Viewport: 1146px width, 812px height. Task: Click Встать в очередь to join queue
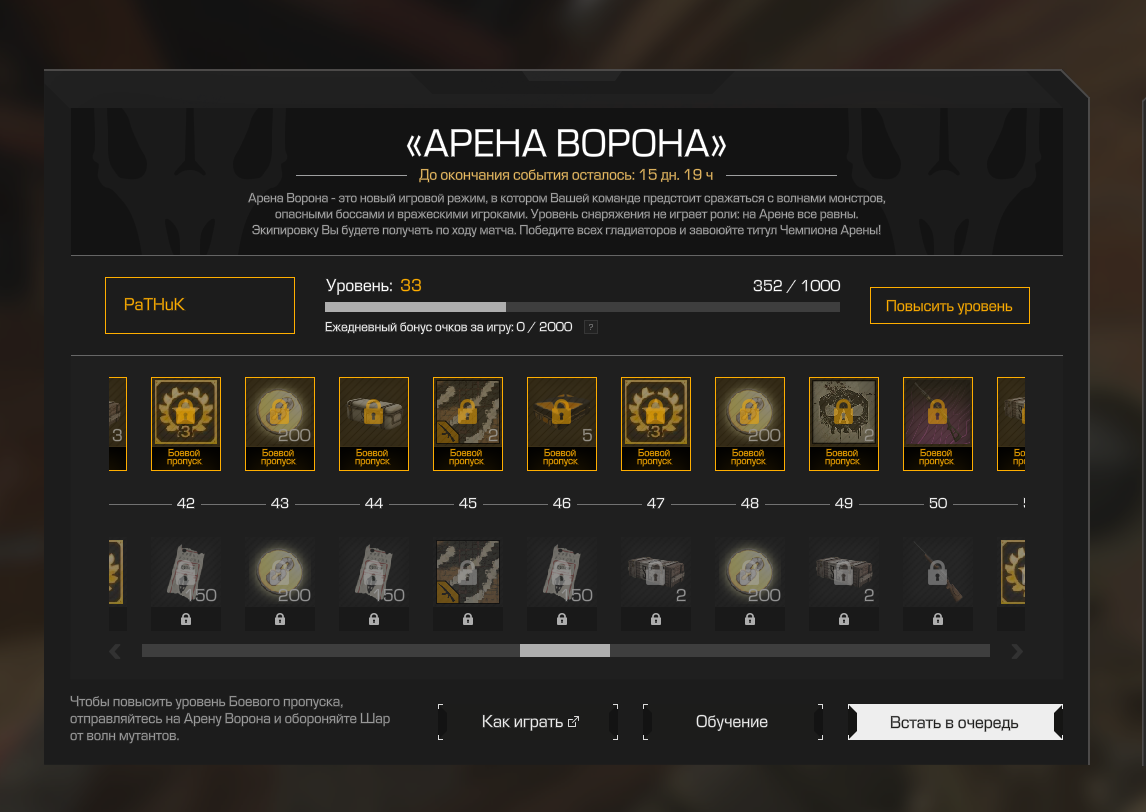click(955, 722)
